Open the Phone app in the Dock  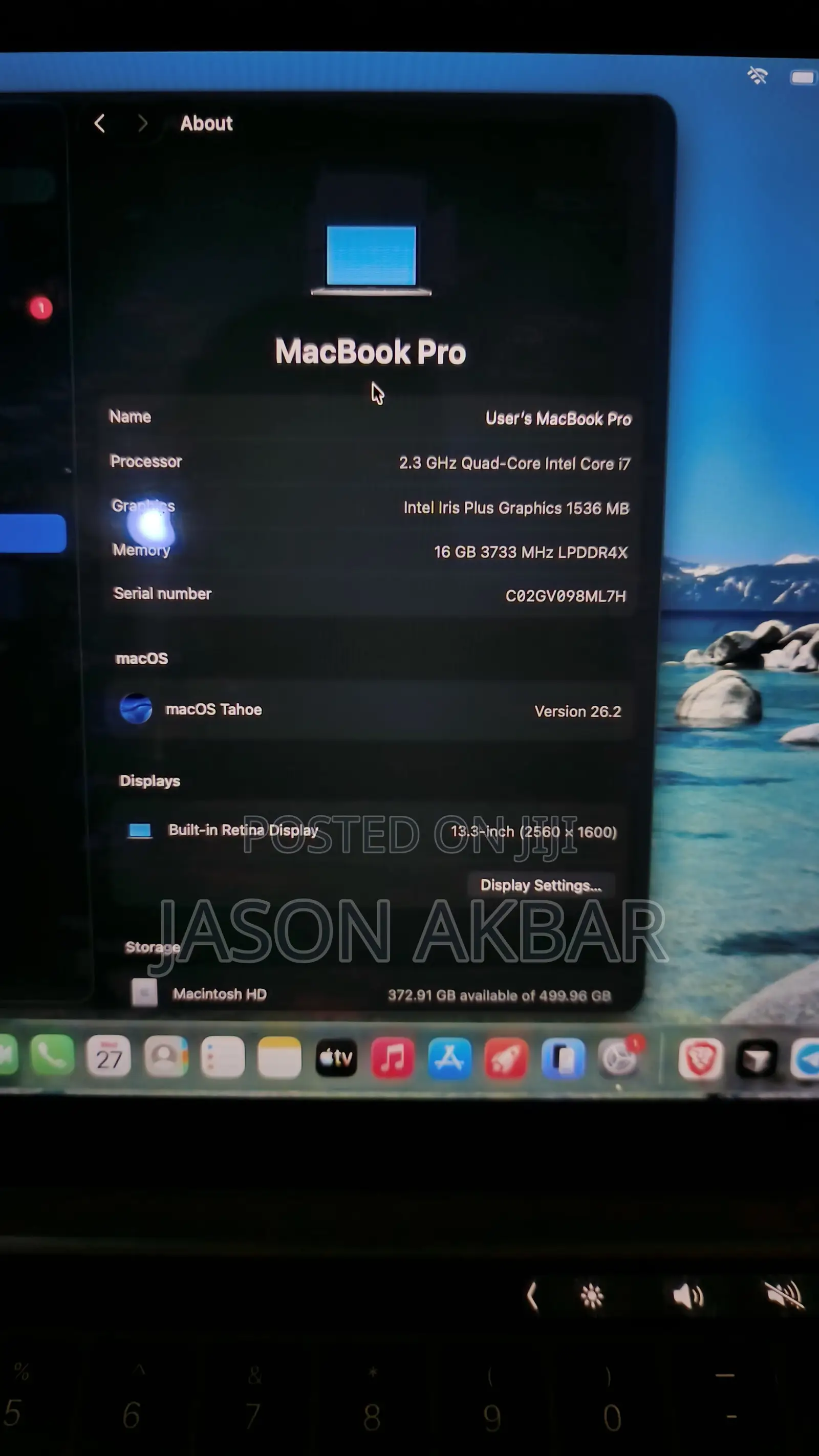click(51, 1056)
